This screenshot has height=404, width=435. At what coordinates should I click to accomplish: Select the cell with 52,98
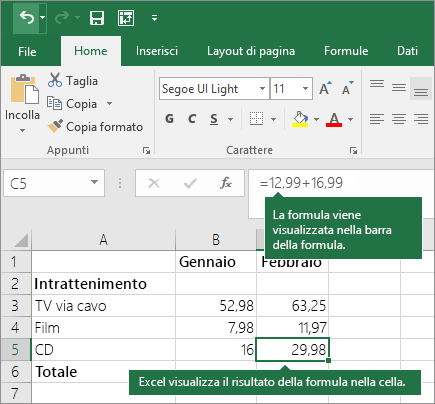216,306
